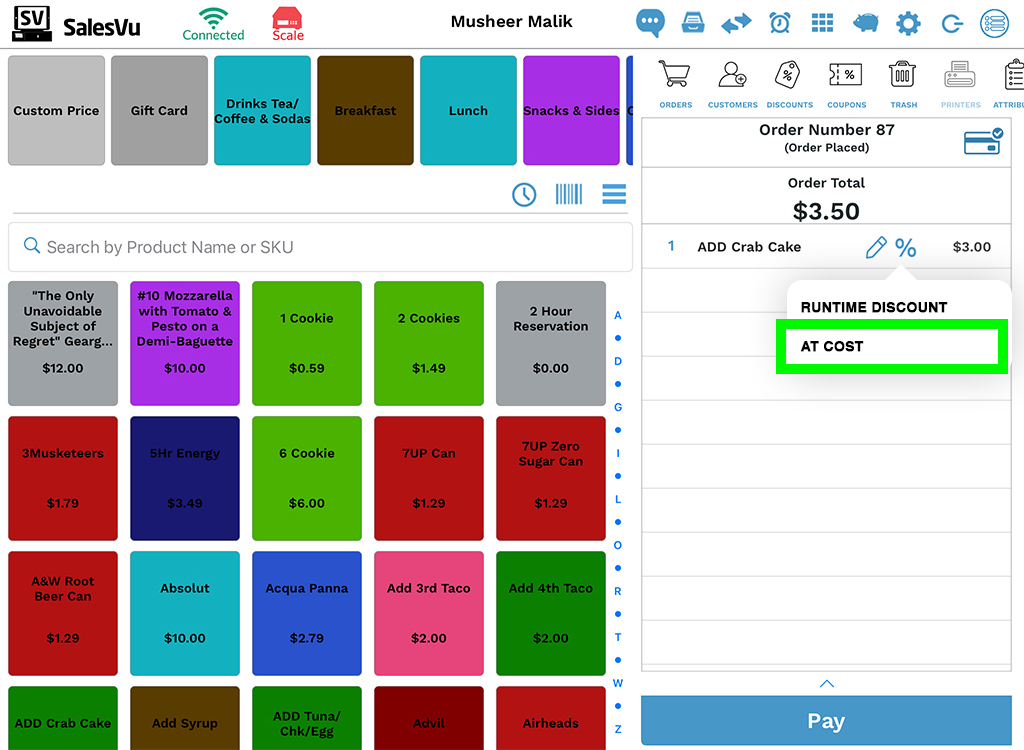Add the ADD Tuna/Chk/Egg tile
This screenshot has width=1024, height=750.
pyautogui.click(x=307, y=718)
